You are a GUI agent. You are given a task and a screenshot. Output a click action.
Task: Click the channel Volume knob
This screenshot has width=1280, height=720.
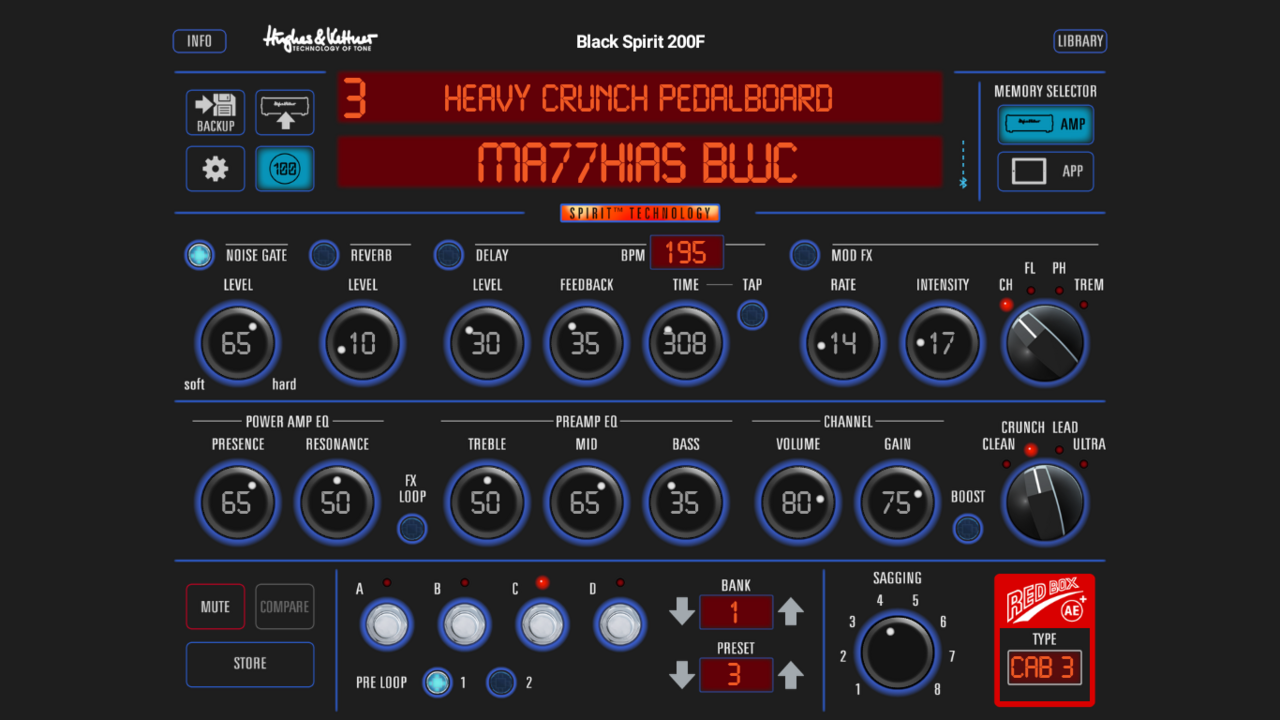(x=798, y=502)
